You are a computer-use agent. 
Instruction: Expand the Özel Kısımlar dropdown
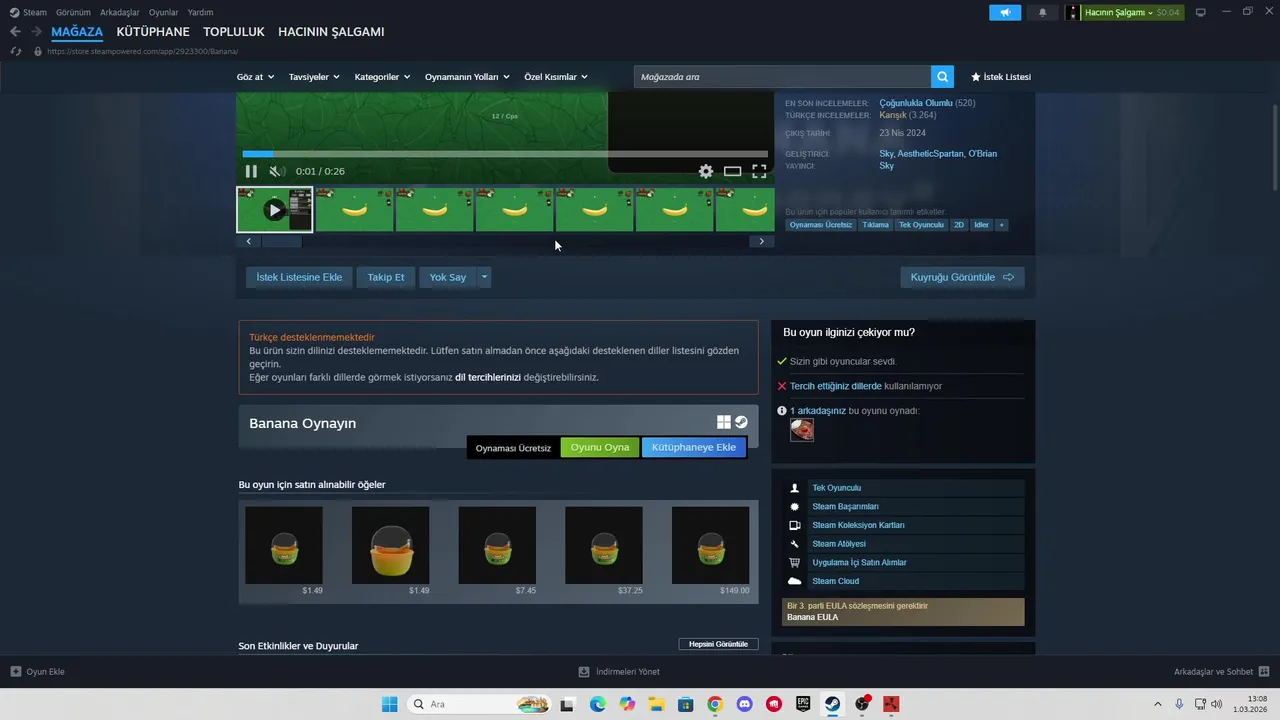(556, 77)
